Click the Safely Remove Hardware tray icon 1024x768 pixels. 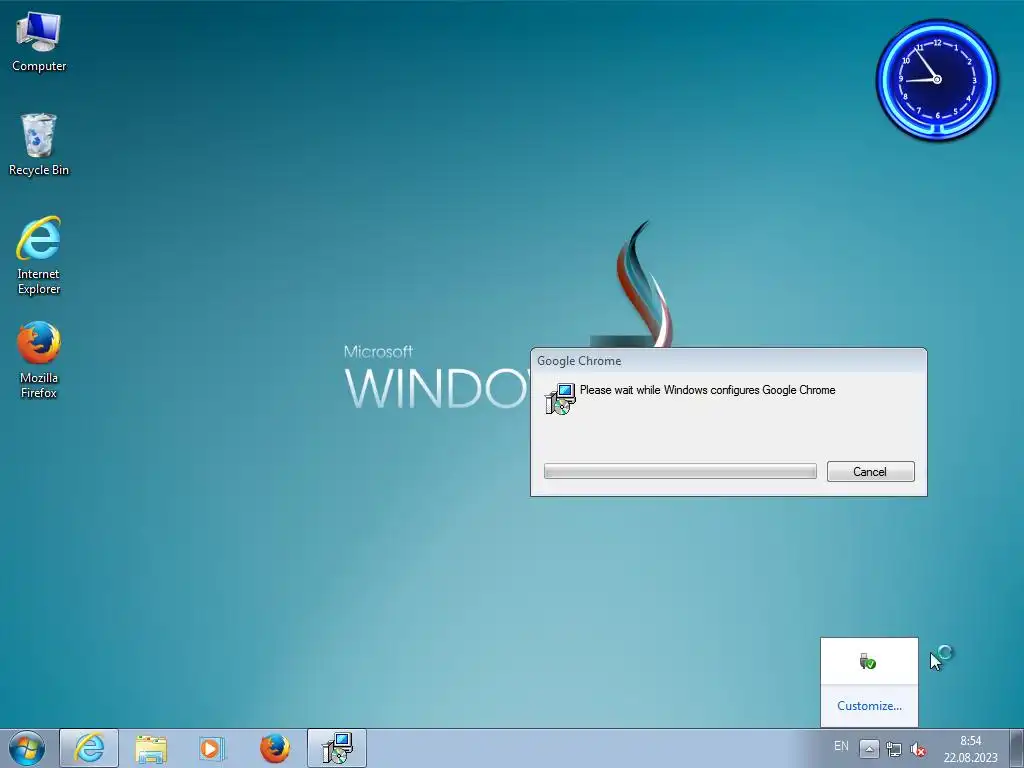coord(868,662)
